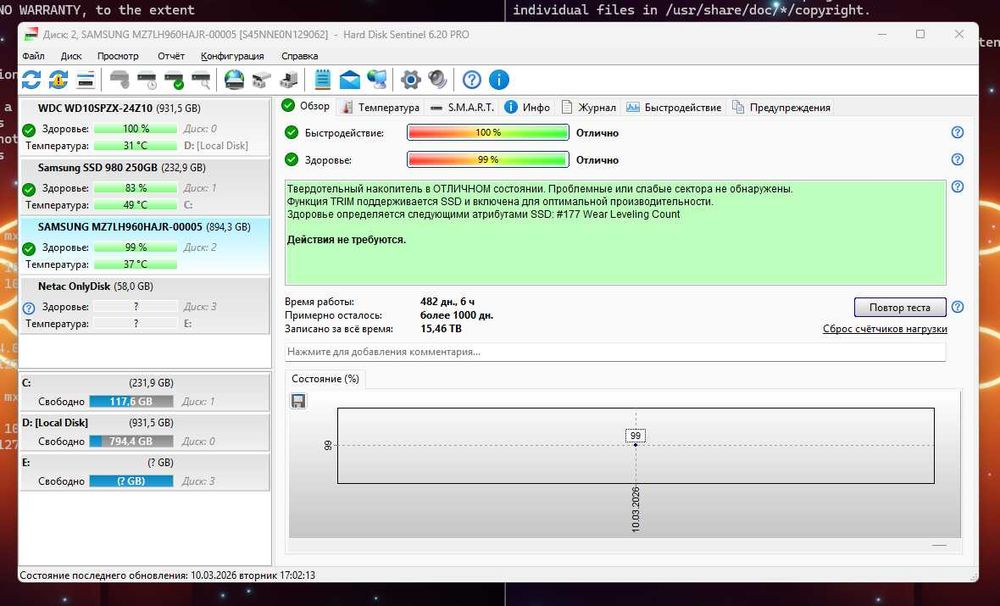Click the 99 data point on graph

click(635, 444)
